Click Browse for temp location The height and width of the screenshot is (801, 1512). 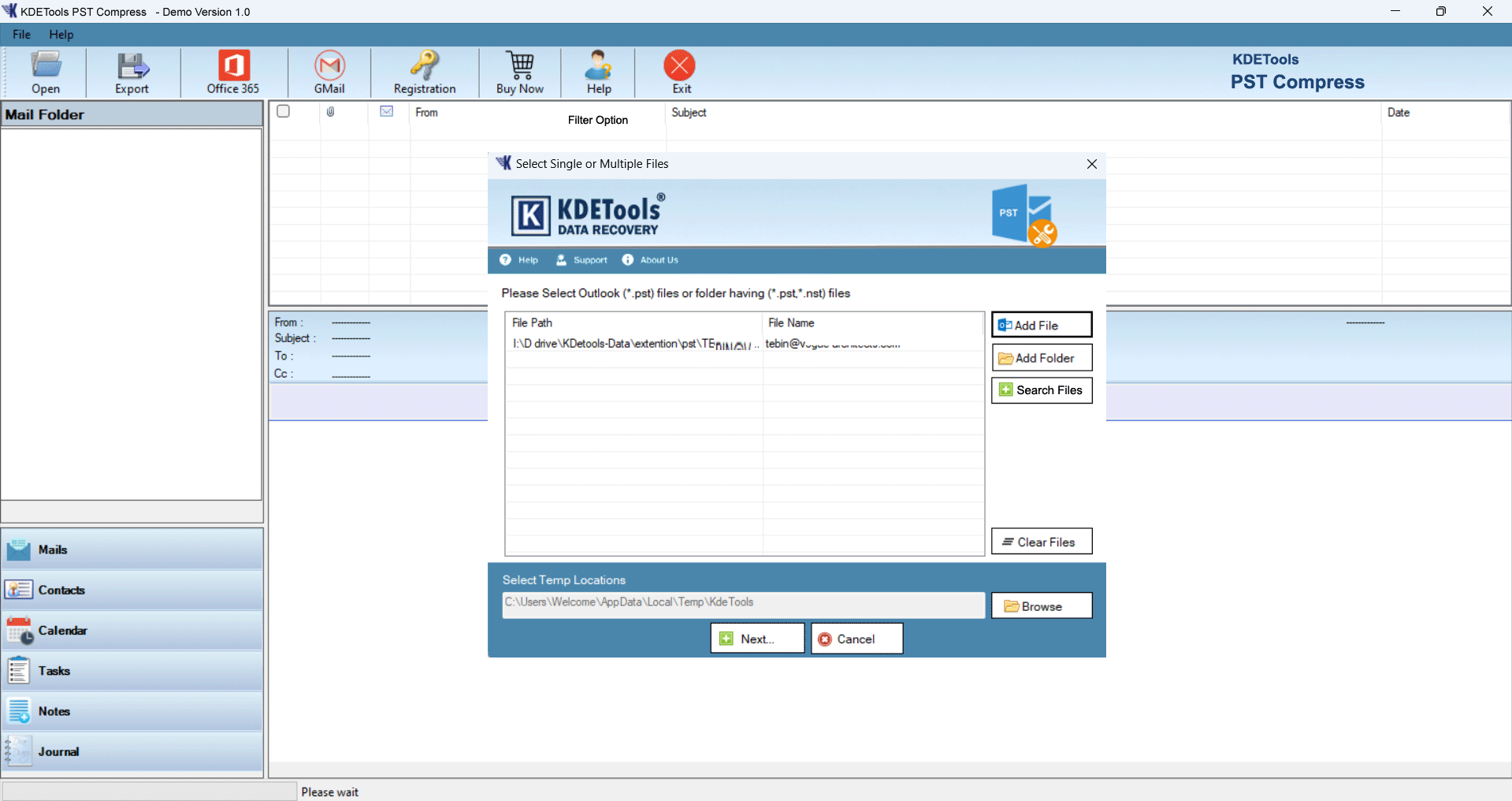pyautogui.click(x=1041, y=606)
